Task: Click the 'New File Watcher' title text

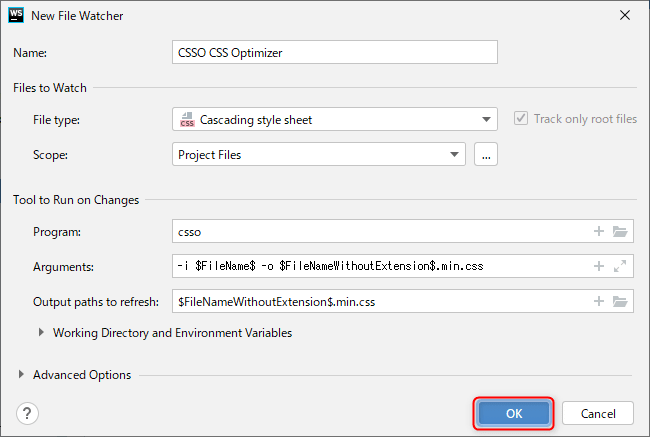Action: [x=77, y=16]
